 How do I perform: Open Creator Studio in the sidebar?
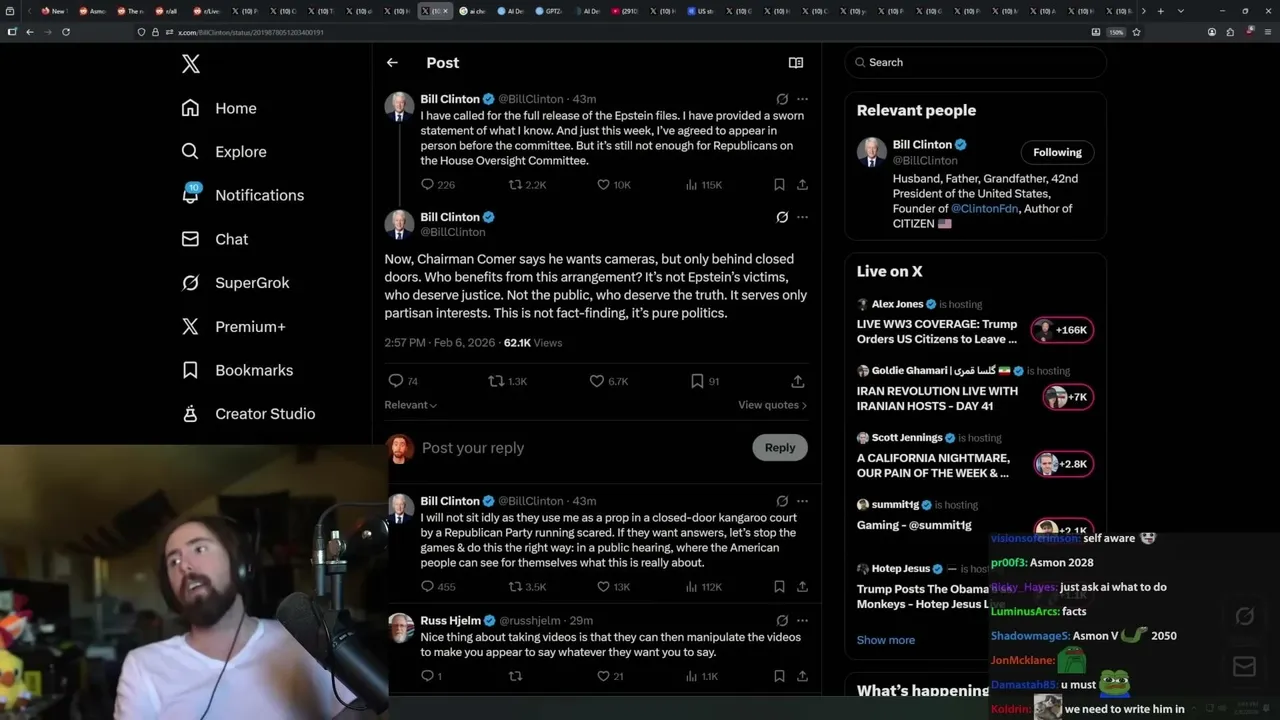(248, 414)
